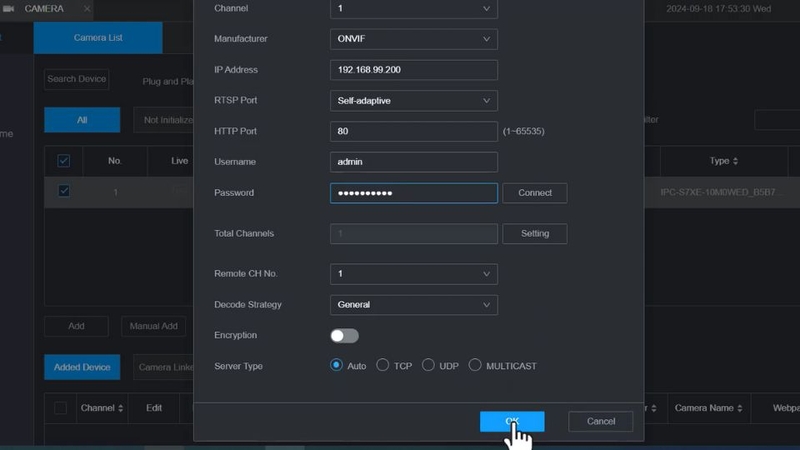
Task: Click the date and time display
Action: (x=718, y=9)
